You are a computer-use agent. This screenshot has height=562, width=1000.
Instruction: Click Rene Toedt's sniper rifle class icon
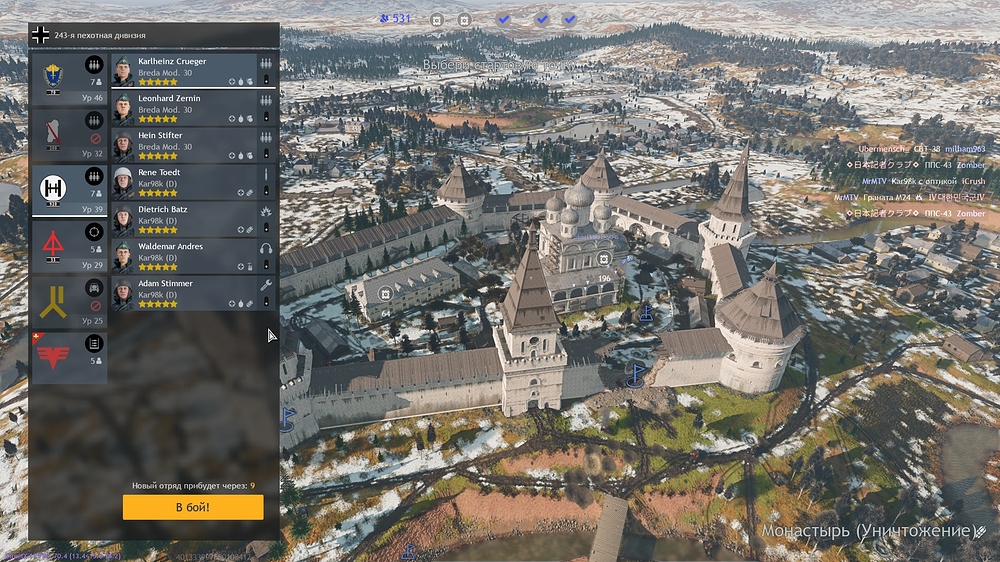click(x=265, y=174)
